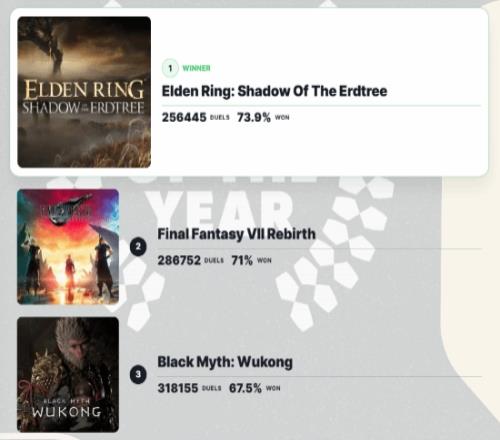
Task: Open the Final Fantasy VII Rebirth cover thumbnail
Action: 68,247
